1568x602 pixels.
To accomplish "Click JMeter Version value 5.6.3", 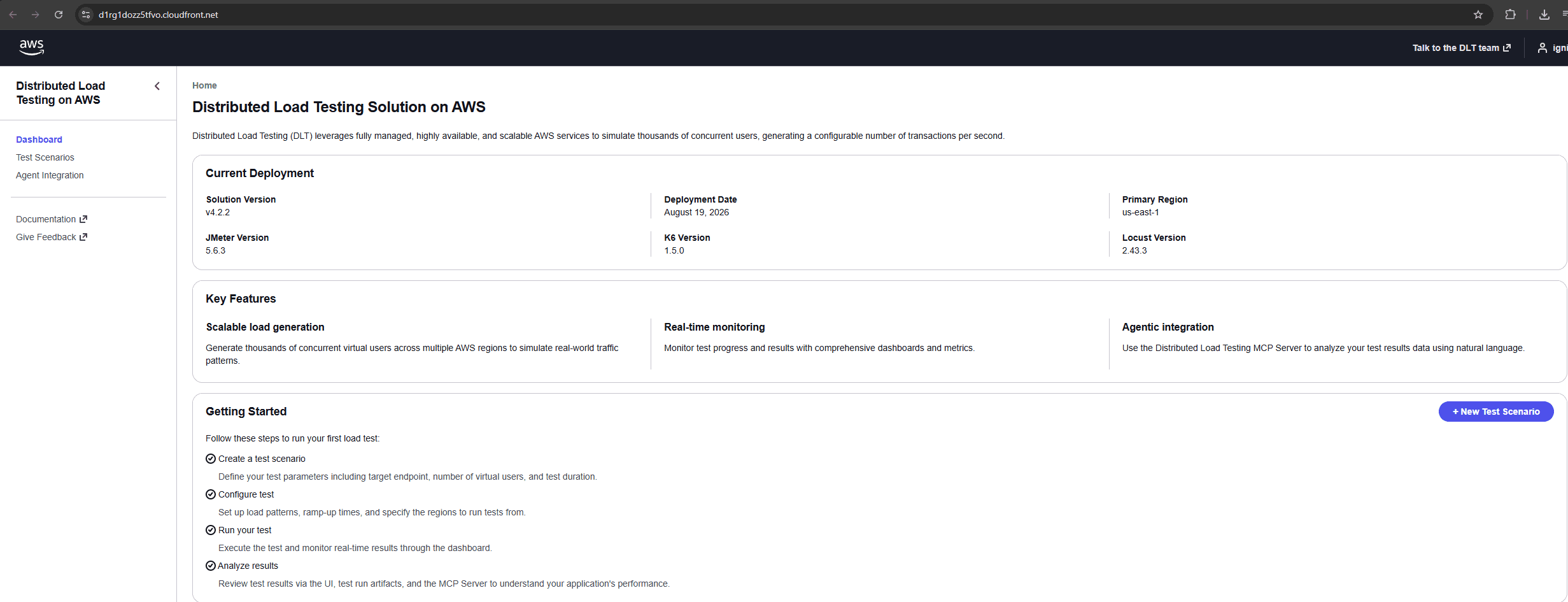I will [x=215, y=250].
